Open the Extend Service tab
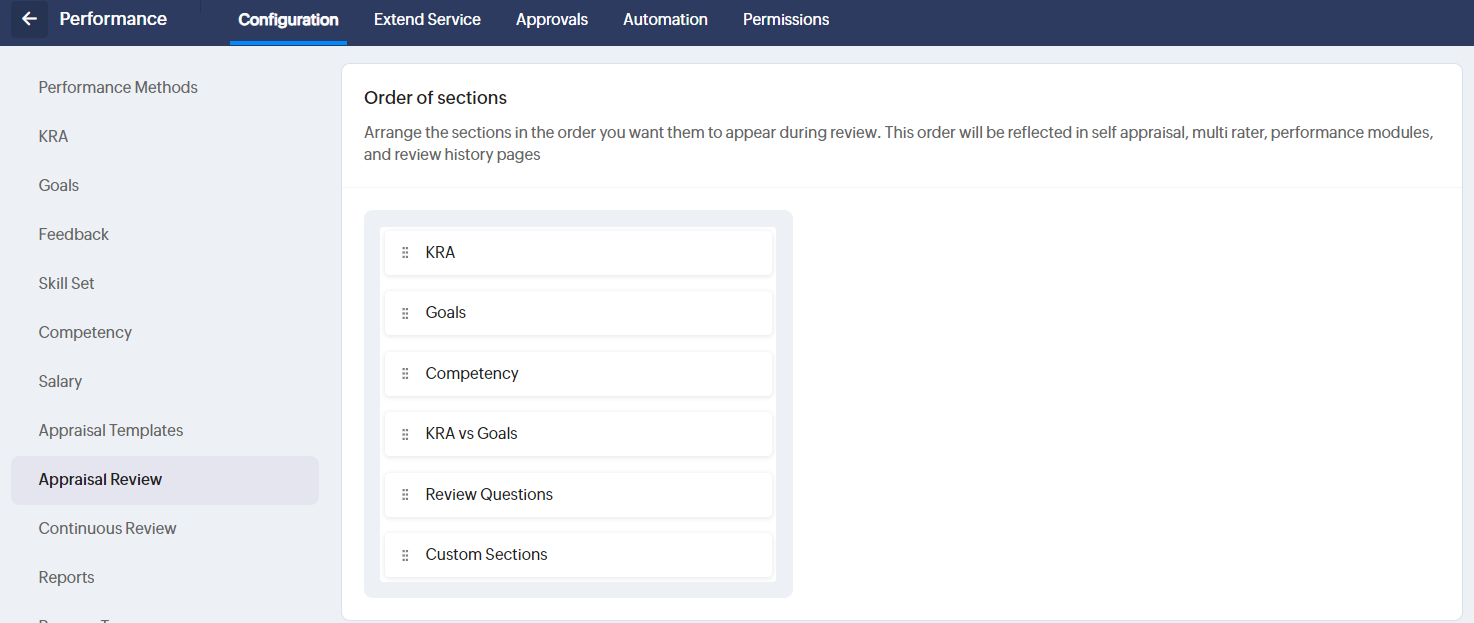 427,20
